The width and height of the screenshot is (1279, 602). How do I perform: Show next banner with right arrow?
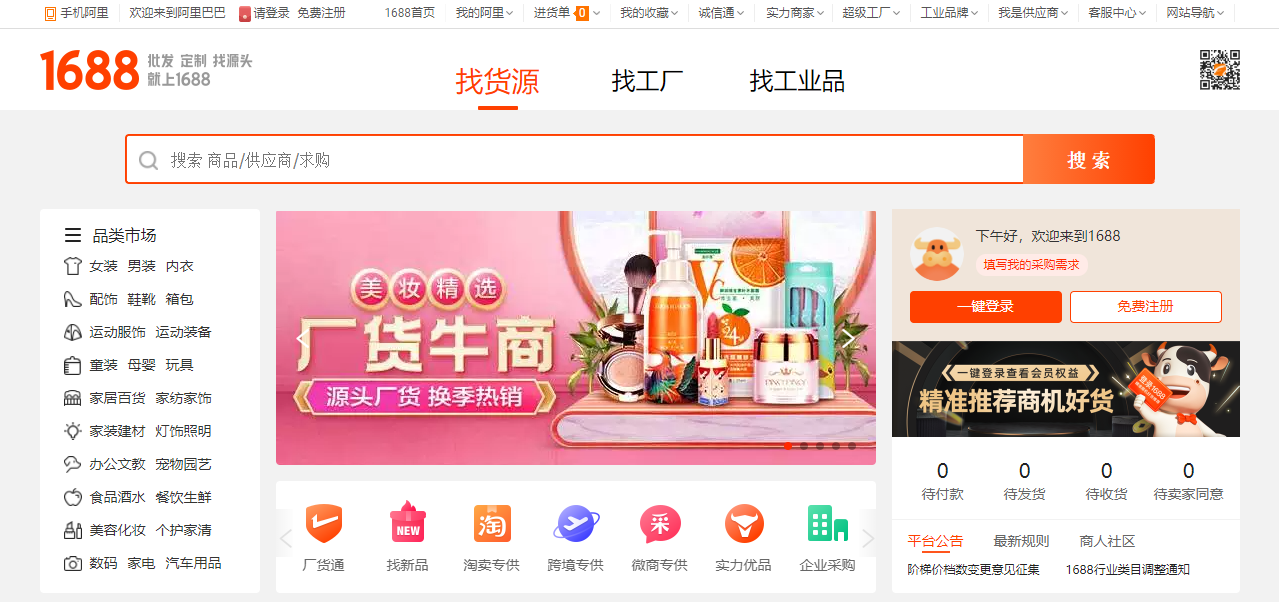pos(849,338)
